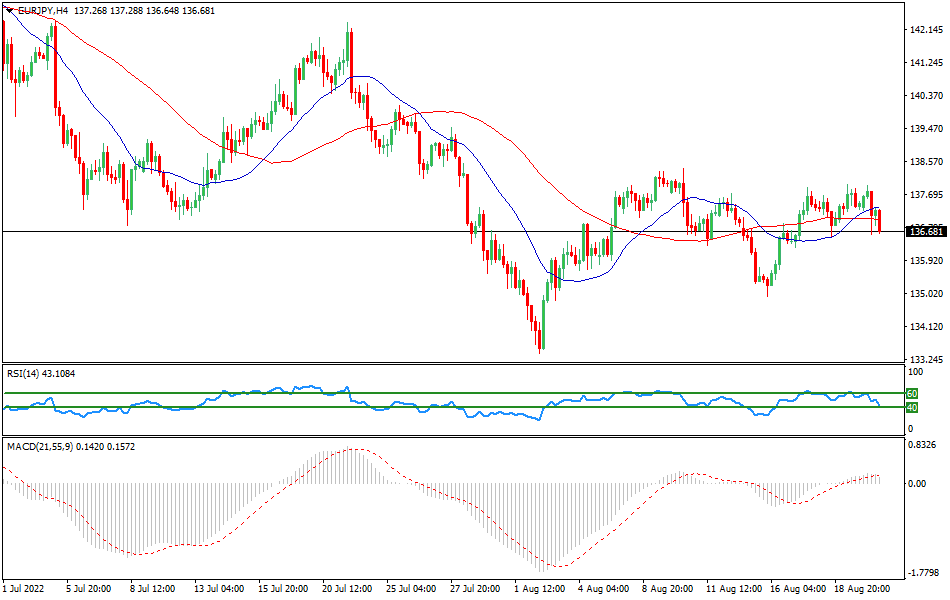The width and height of the screenshot is (950, 600).
Task: Select the MACD(21,55,9) indicator label
Action: 50,447
